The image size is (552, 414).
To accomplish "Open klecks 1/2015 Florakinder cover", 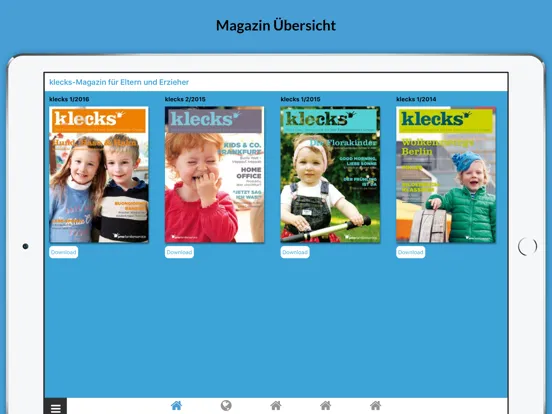I will (x=330, y=175).
